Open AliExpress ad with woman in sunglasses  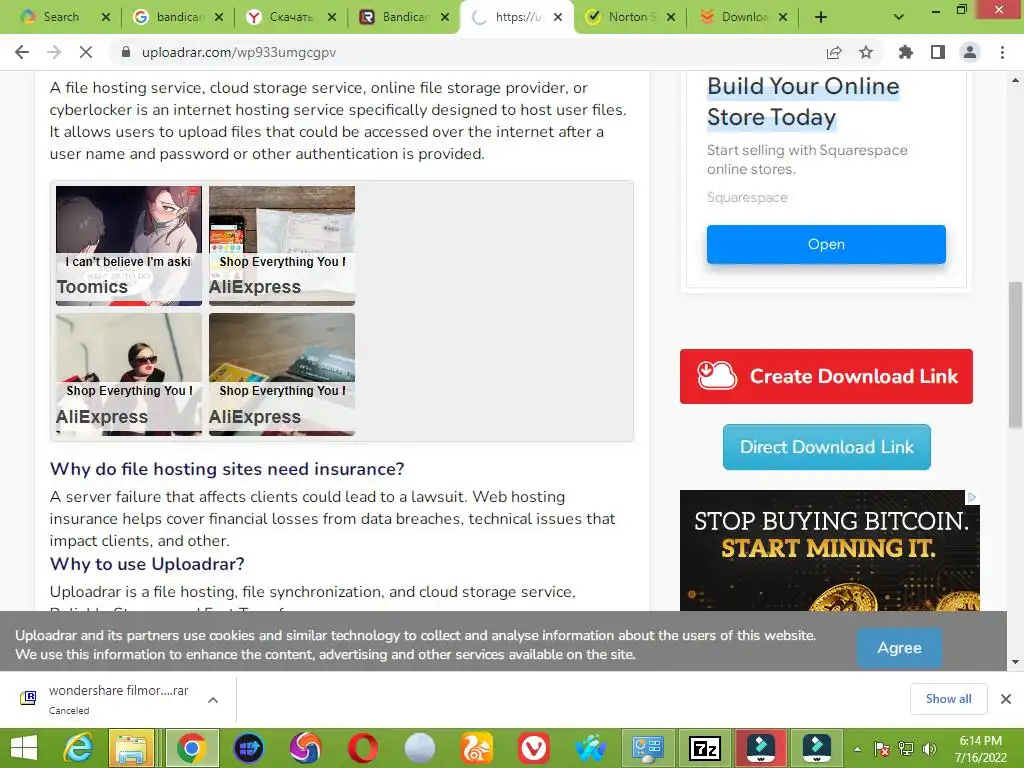pos(129,374)
